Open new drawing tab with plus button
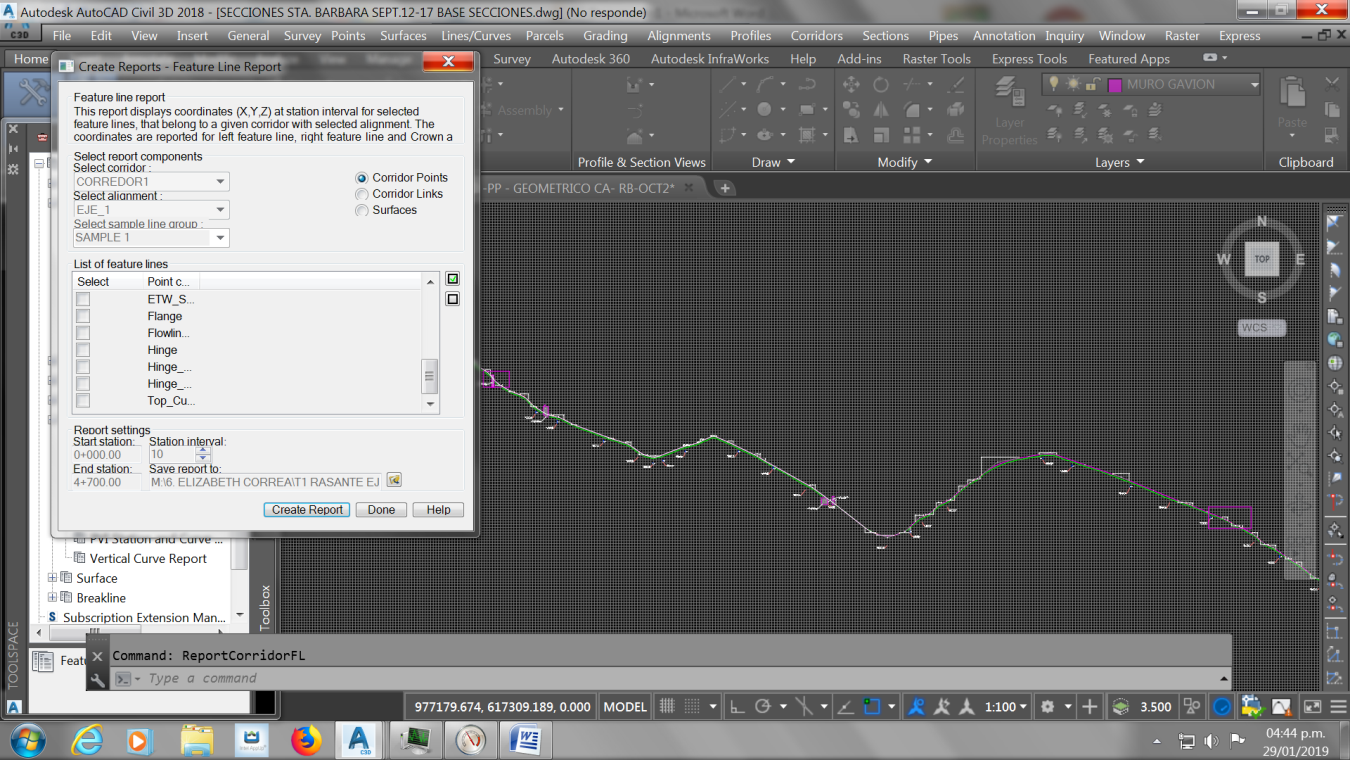The image size is (1350, 760). click(x=725, y=188)
